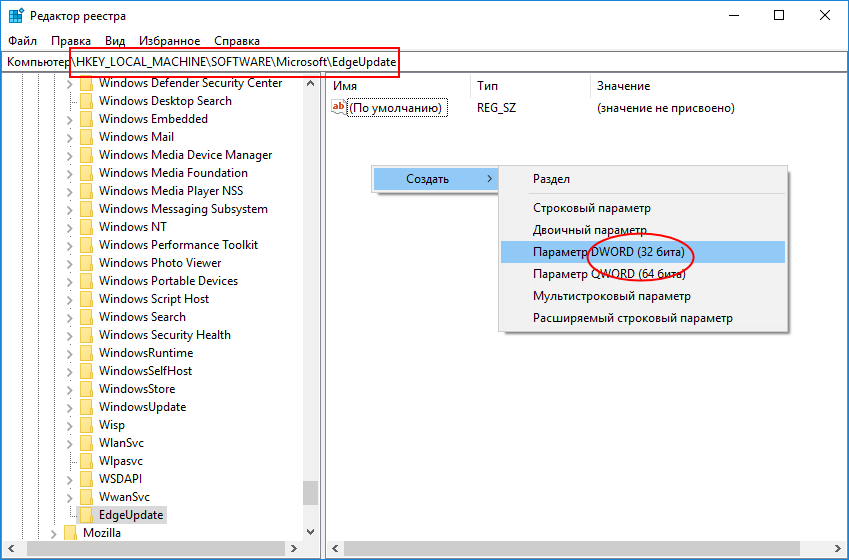
Task: Choose Раздел in the submenu
Action: (x=643, y=179)
